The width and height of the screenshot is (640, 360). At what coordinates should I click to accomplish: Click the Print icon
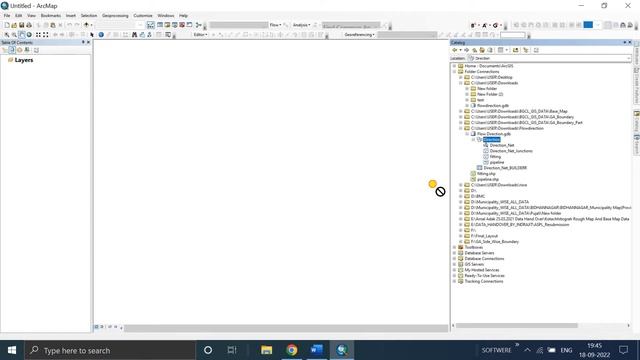coord(29,25)
